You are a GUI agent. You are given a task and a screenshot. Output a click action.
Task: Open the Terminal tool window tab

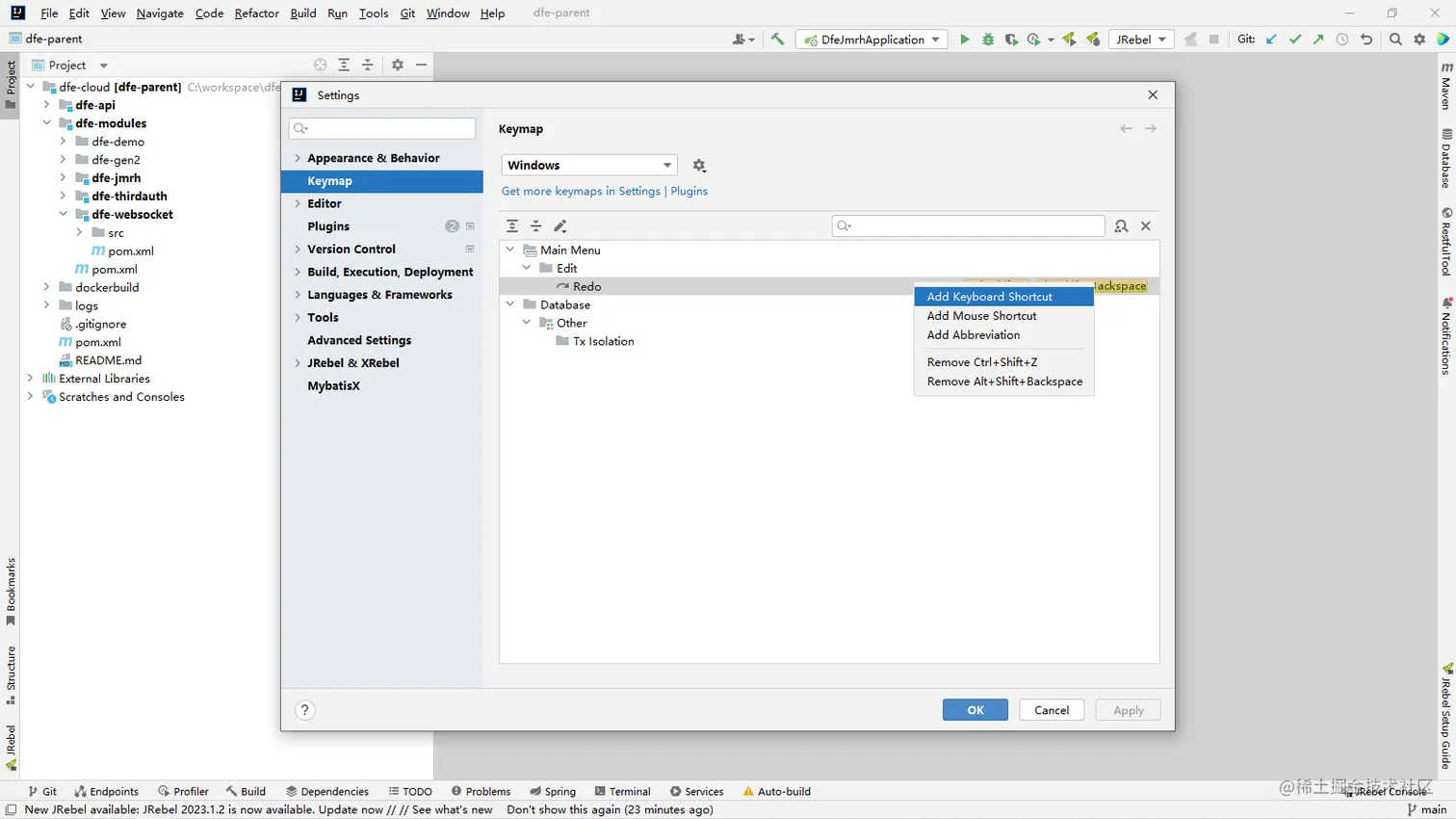[623, 791]
